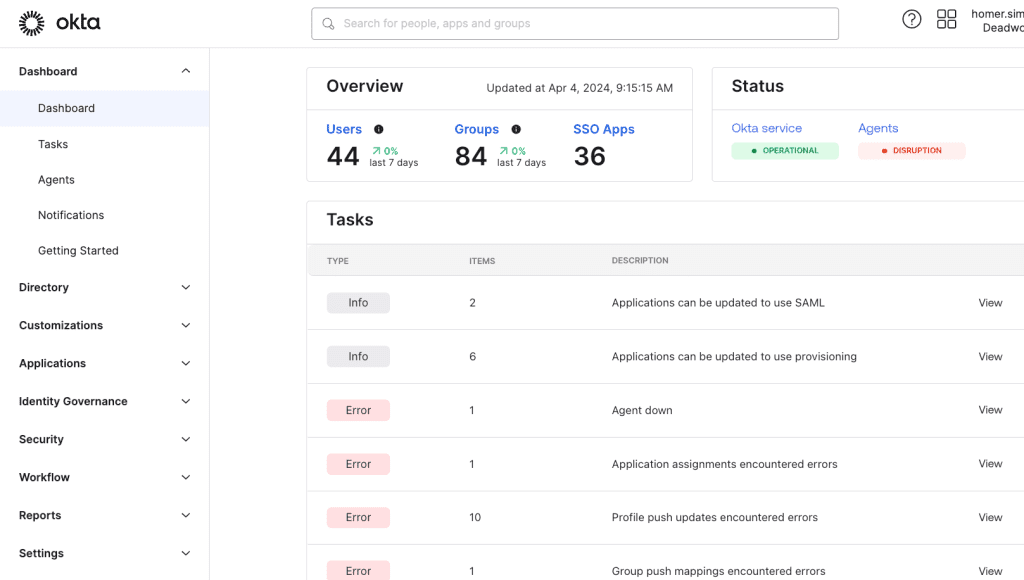Expand the Identity Governance section
This screenshot has height=580, width=1024.
(x=104, y=401)
